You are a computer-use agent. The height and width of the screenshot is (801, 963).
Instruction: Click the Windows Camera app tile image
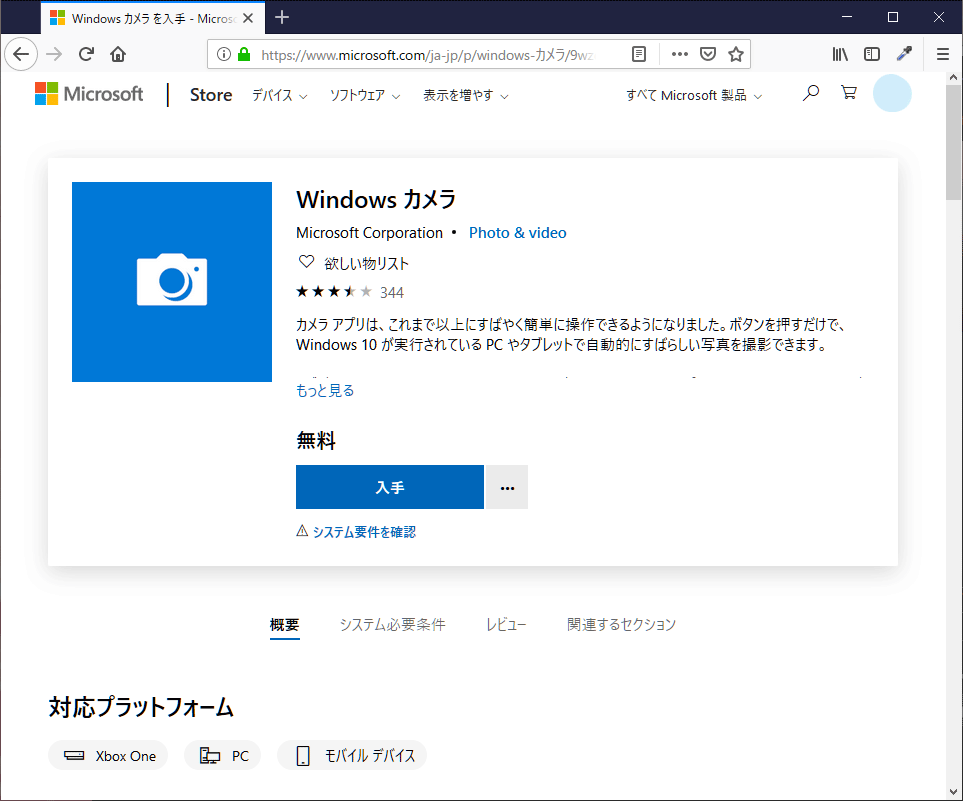click(x=172, y=282)
